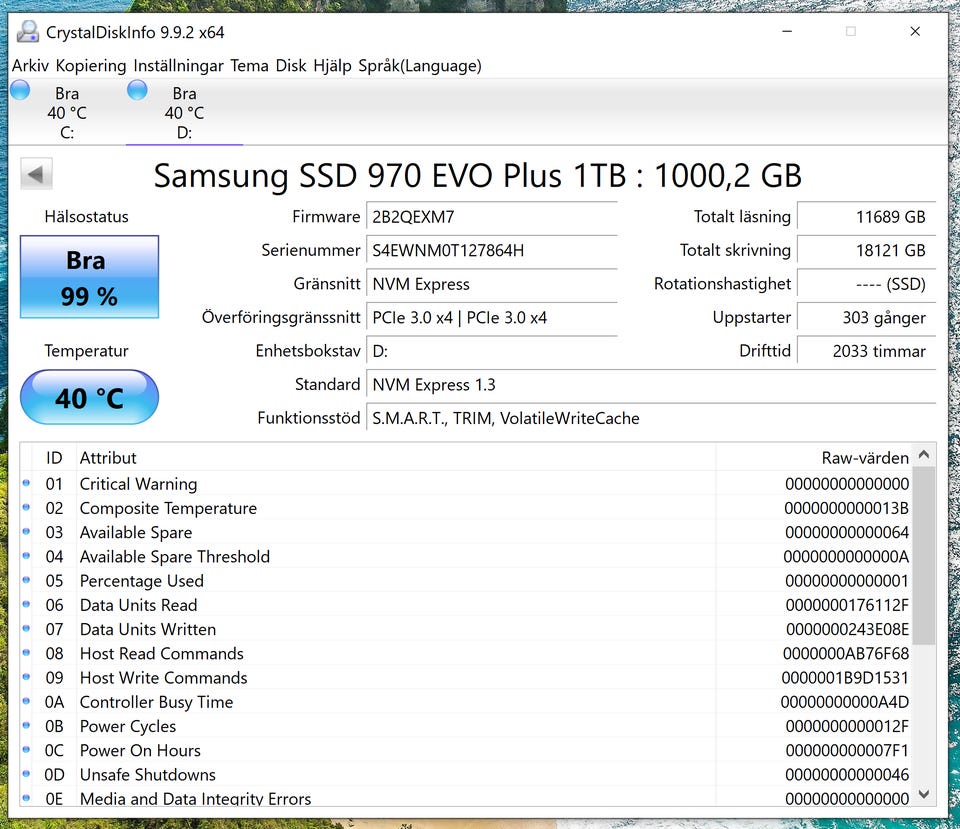Select the Composite Temperature attribute row
Image resolution: width=960 pixels, height=829 pixels.
[466, 509]
